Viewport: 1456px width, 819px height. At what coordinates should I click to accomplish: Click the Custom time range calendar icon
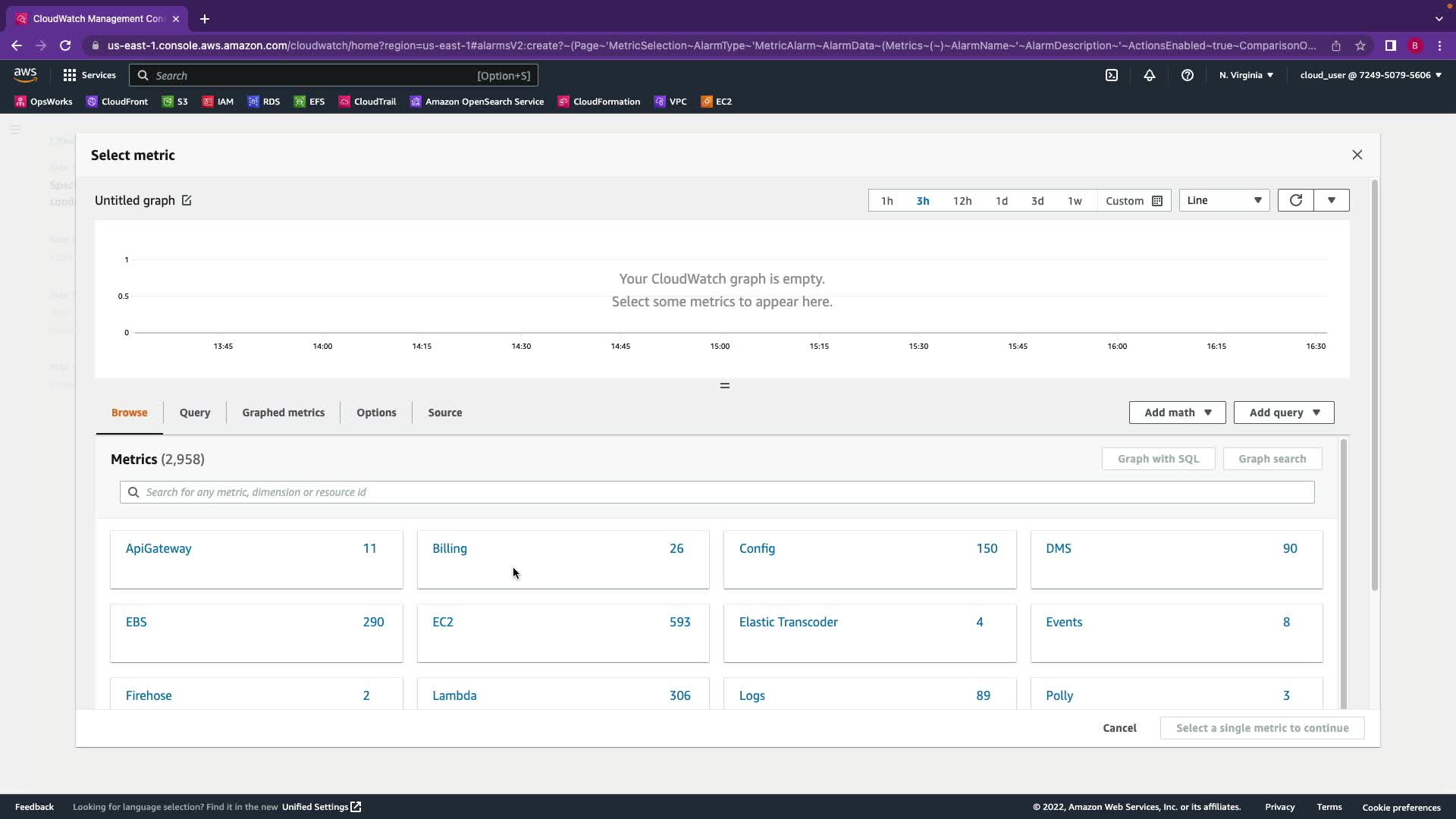pyautogui.click(x=1157, y=201)
